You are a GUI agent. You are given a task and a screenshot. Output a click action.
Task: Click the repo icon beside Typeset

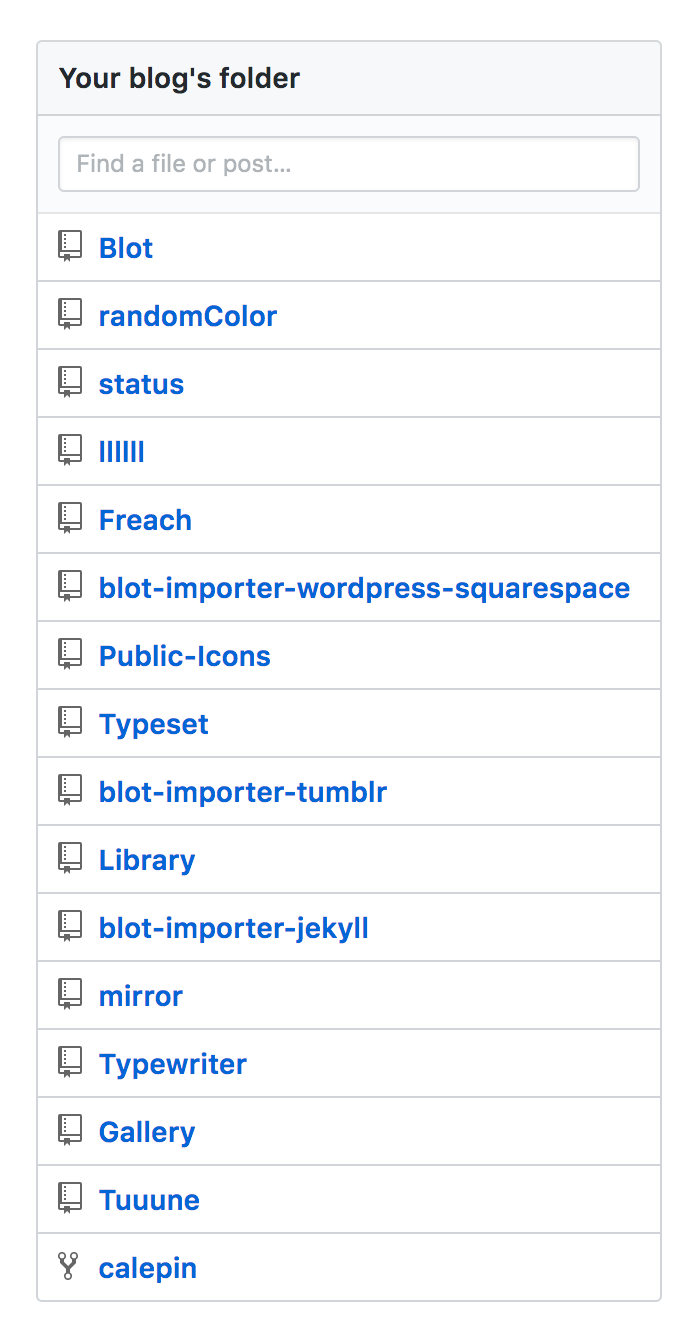coord(69,723)
